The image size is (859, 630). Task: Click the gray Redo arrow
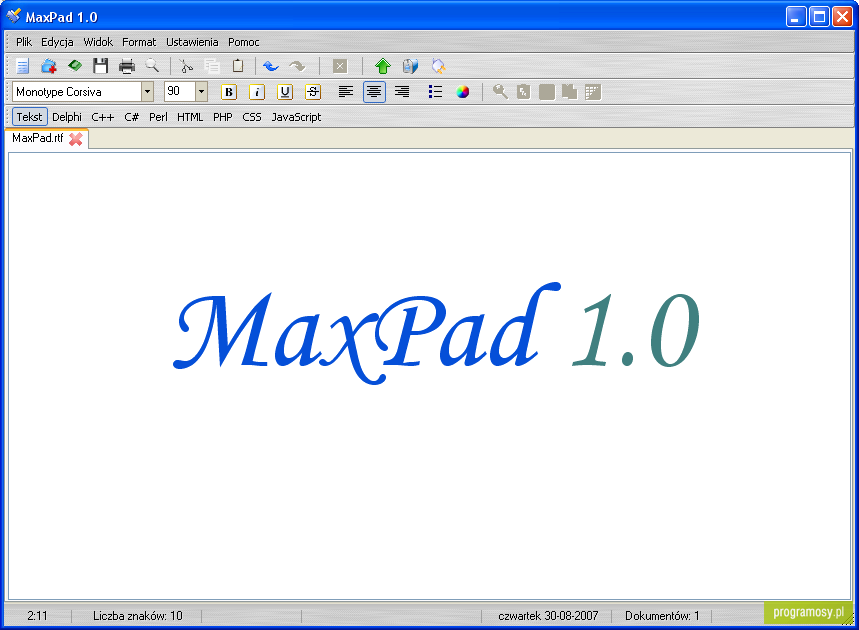297,66
